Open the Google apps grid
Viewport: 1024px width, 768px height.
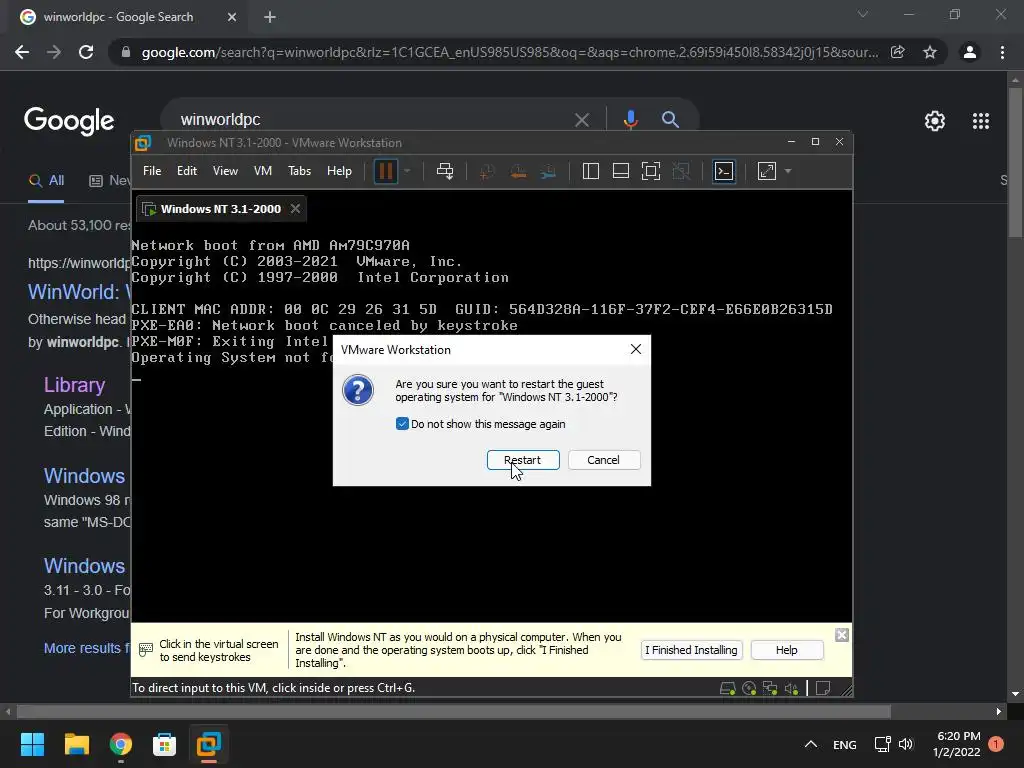pyautogui.click(x=981, y=121)
